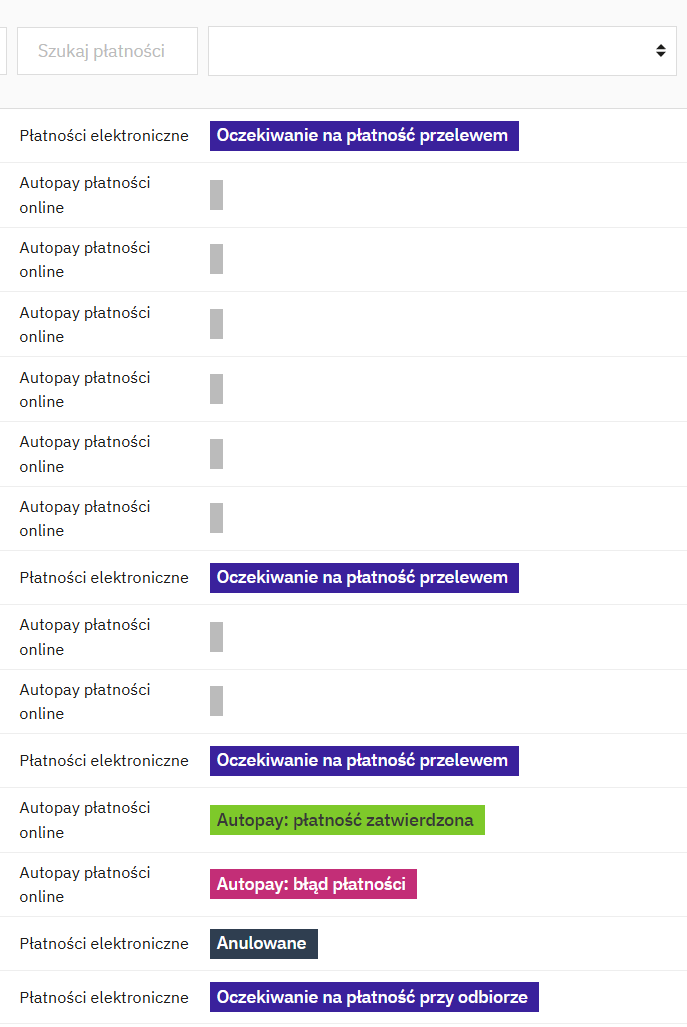Viewport: 687px width, 1027px height.
Task: Click 'Płatności elektroniczne' in row above green badge row
Action: coord(104,761)
